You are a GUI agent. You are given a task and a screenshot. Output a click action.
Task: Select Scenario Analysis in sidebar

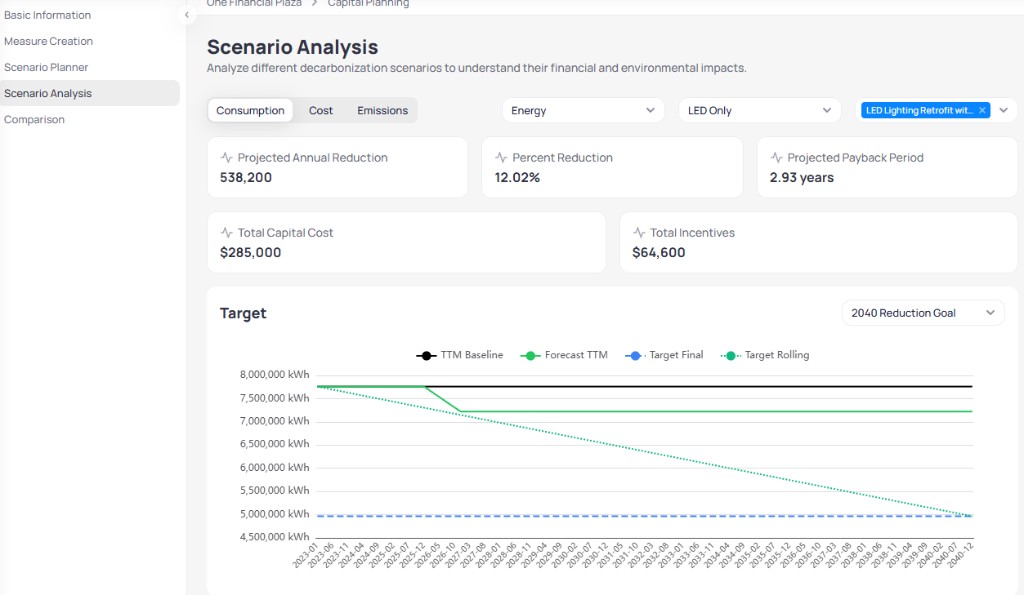click(89, 93)
